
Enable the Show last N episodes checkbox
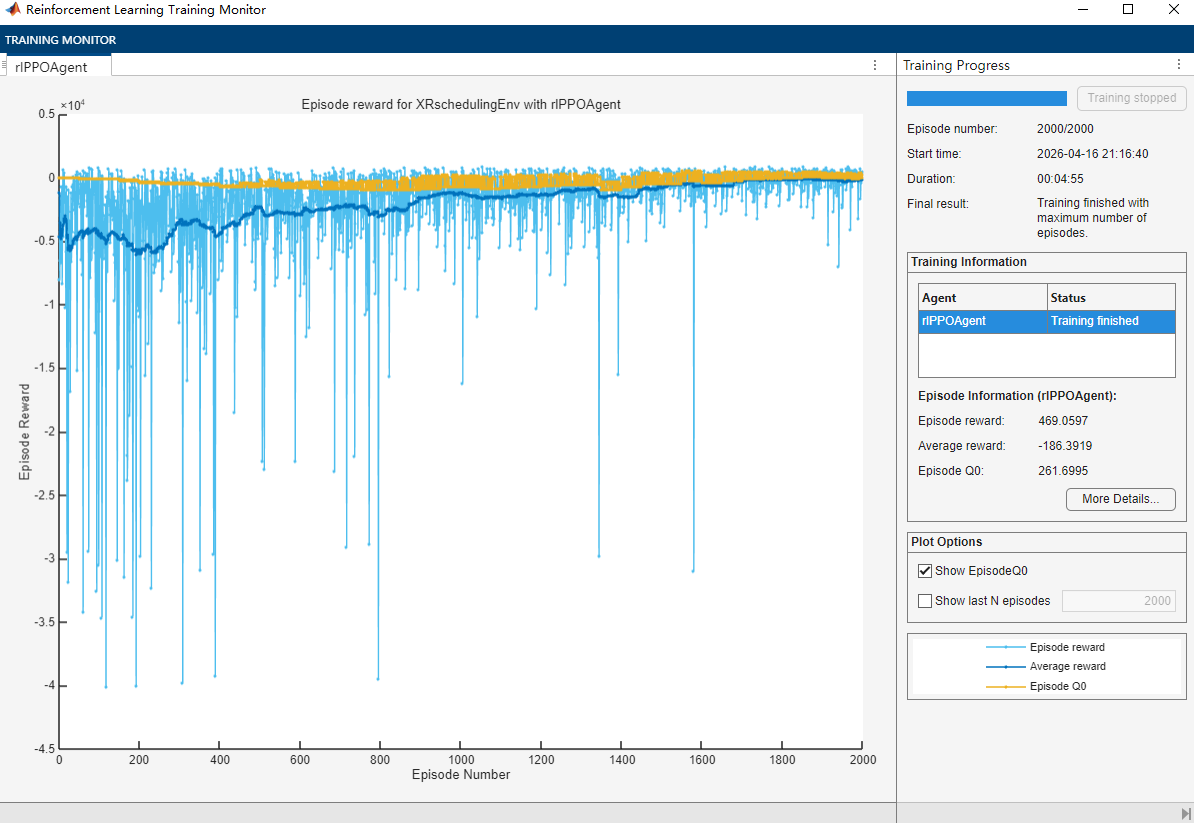click(x=925, y=601)
